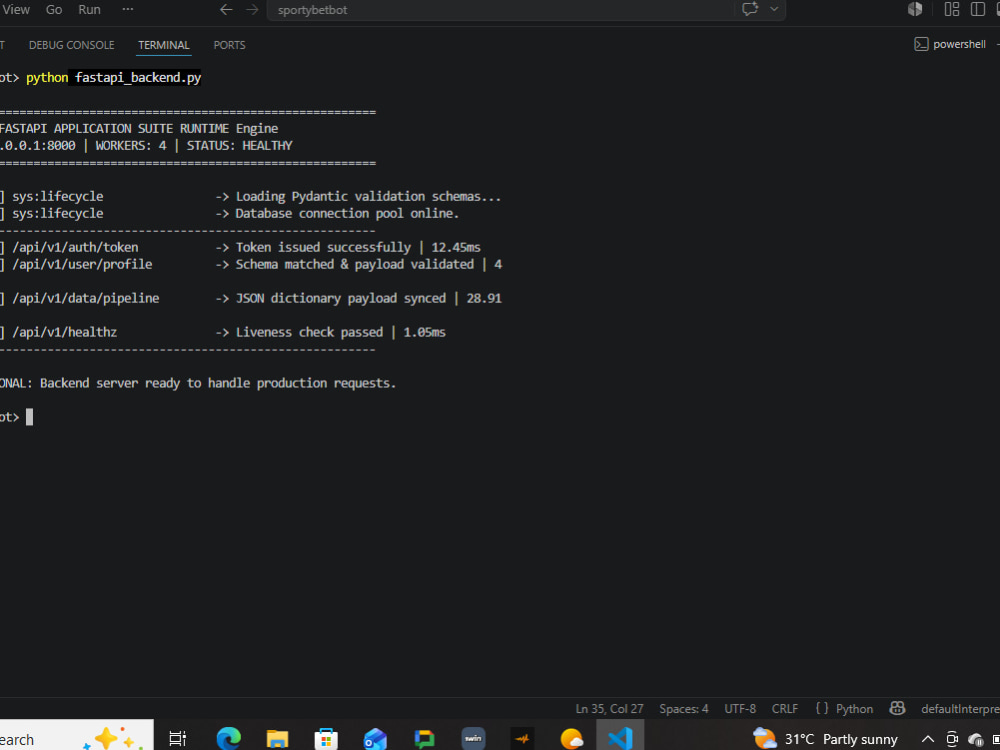
Task: Show hidden icons with the tray chevron
Action: tap(928, 739)
